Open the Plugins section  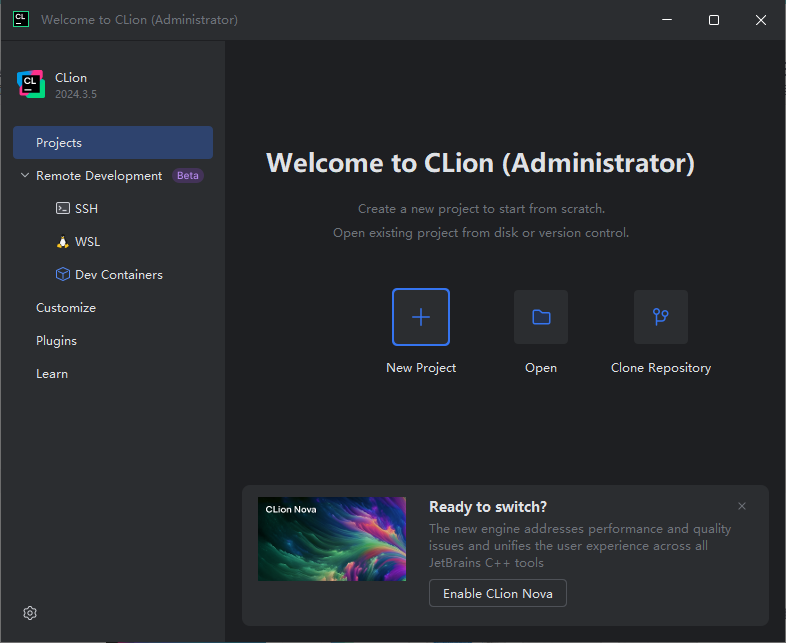coord(56,341)
